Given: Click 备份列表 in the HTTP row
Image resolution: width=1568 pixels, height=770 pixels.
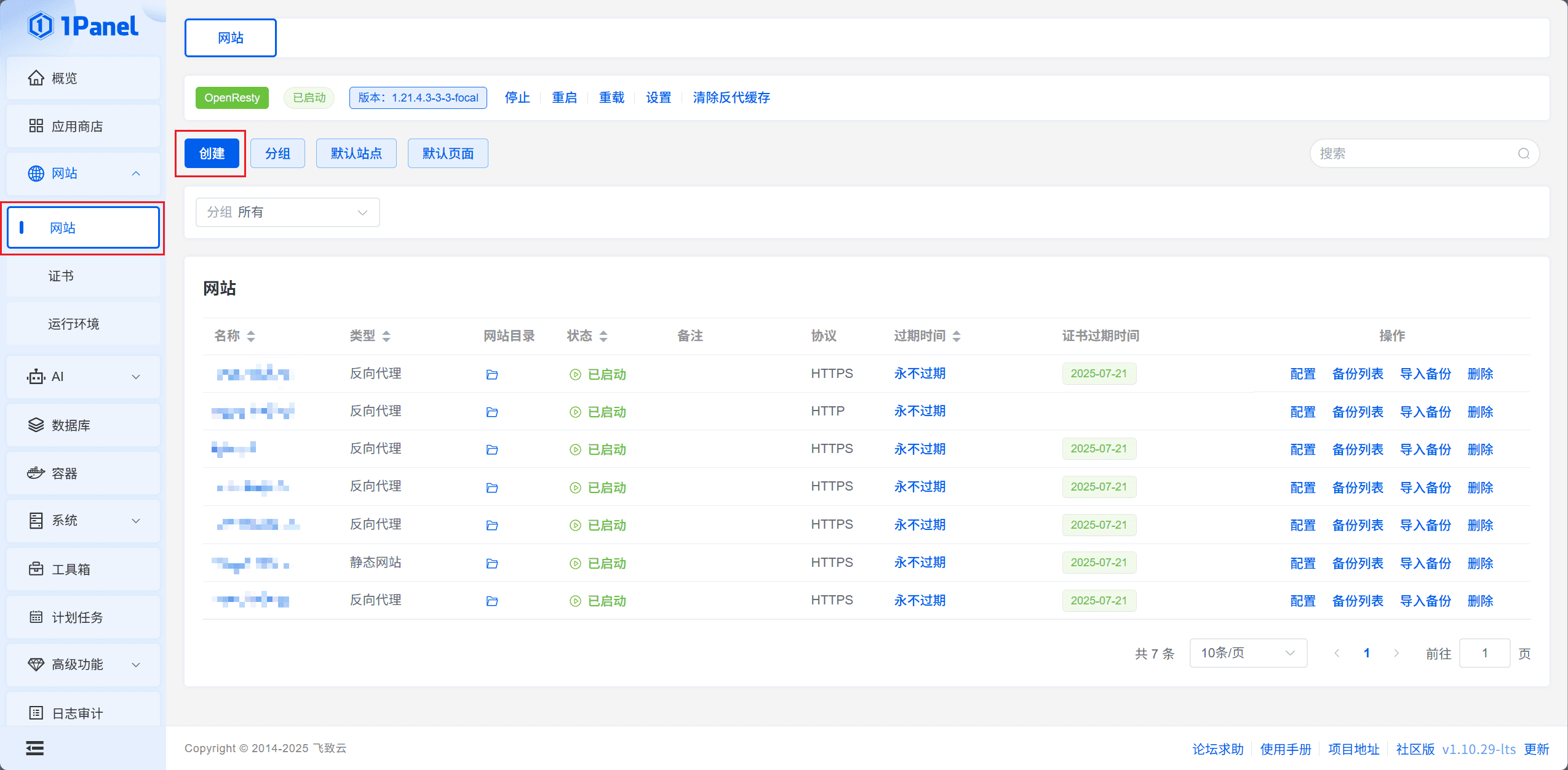Looking at the screenshot, I should tap(1358, 412).
